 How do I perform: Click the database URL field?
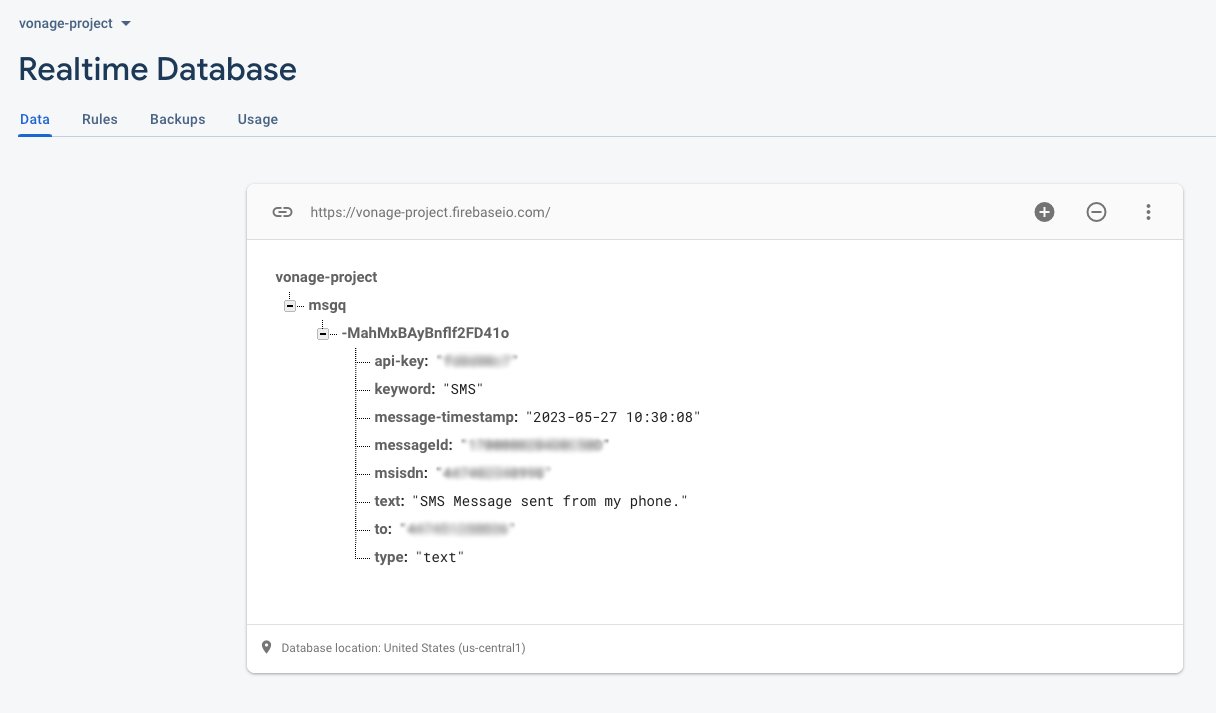(430, 212)
